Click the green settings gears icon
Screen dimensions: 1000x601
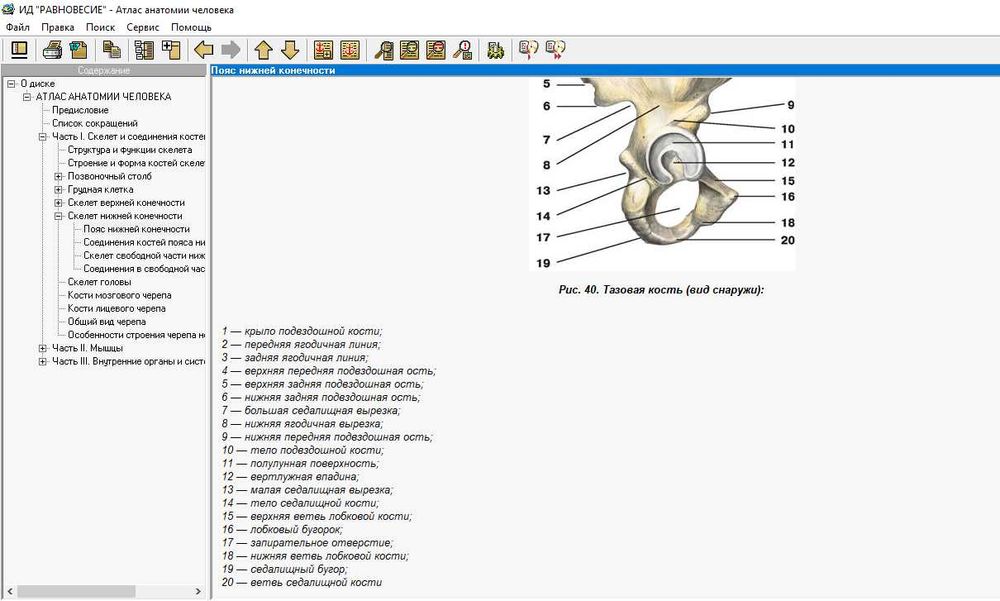[496, 49]
